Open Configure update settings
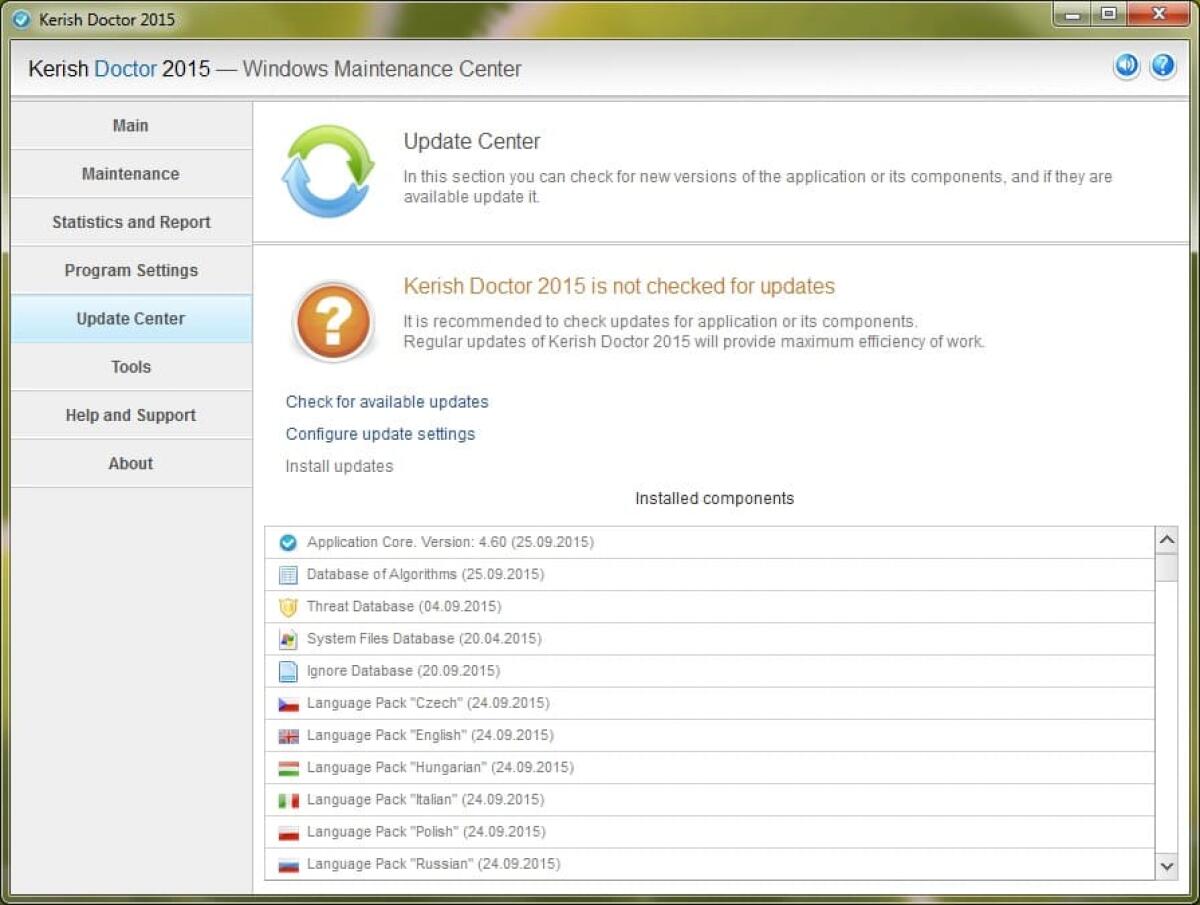The image size is (1200, 905). click(x=380, y=434)
